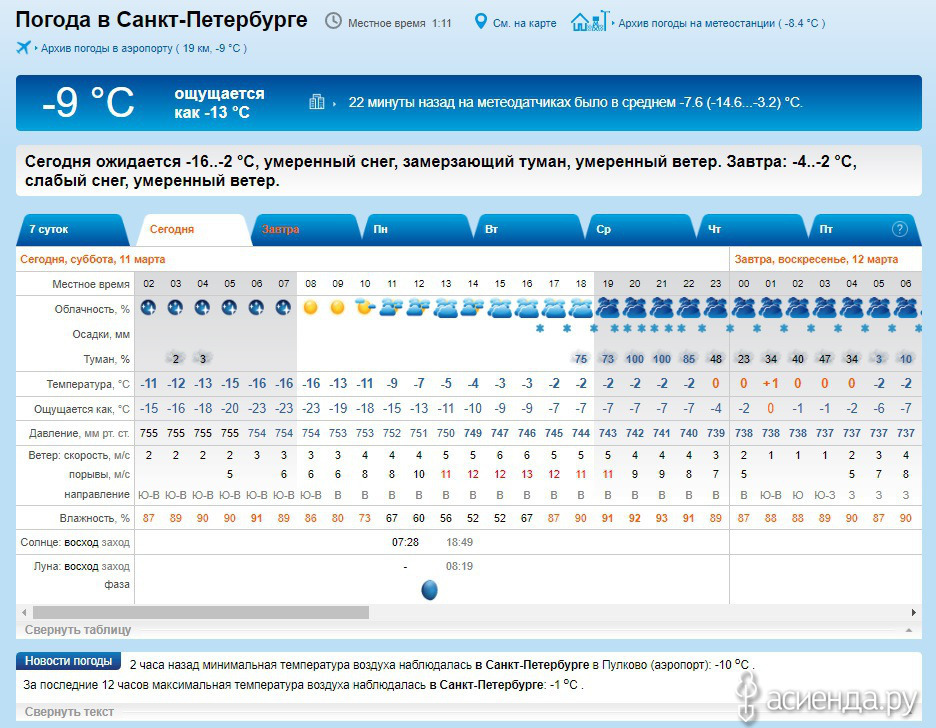Click the sunset time 18:49
Image resolution: width=936 pixels, height=728 pixels.
tap(459, 542)
